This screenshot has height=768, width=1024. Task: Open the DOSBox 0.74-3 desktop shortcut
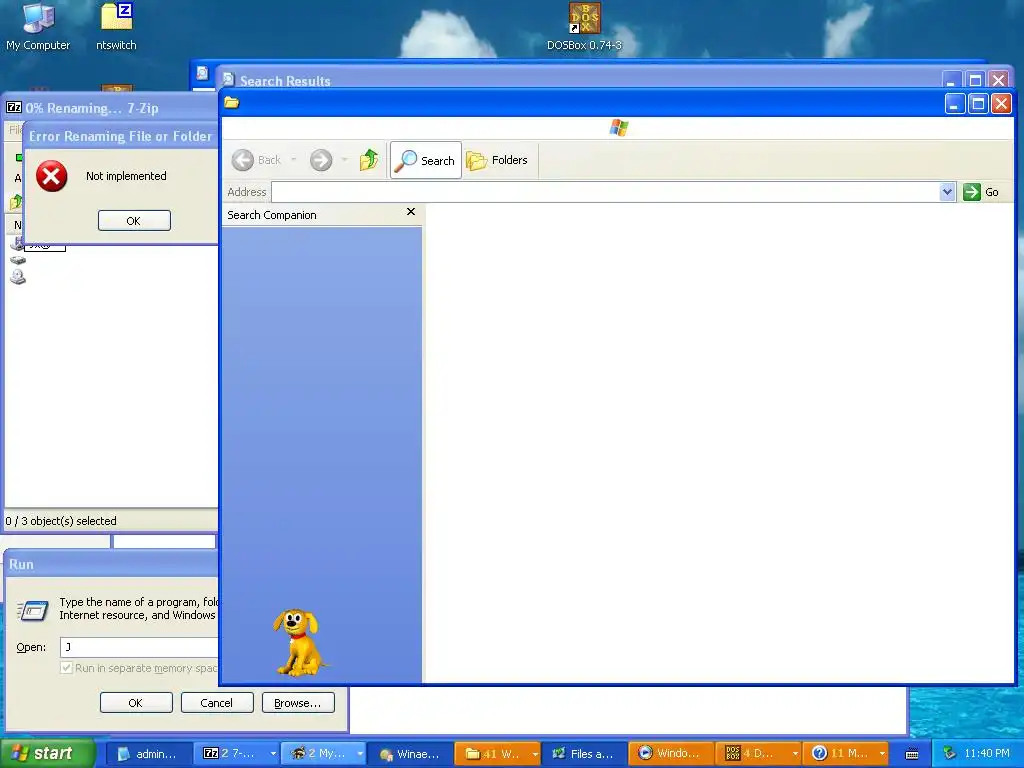pyautogui.click(x=584, y=27)
